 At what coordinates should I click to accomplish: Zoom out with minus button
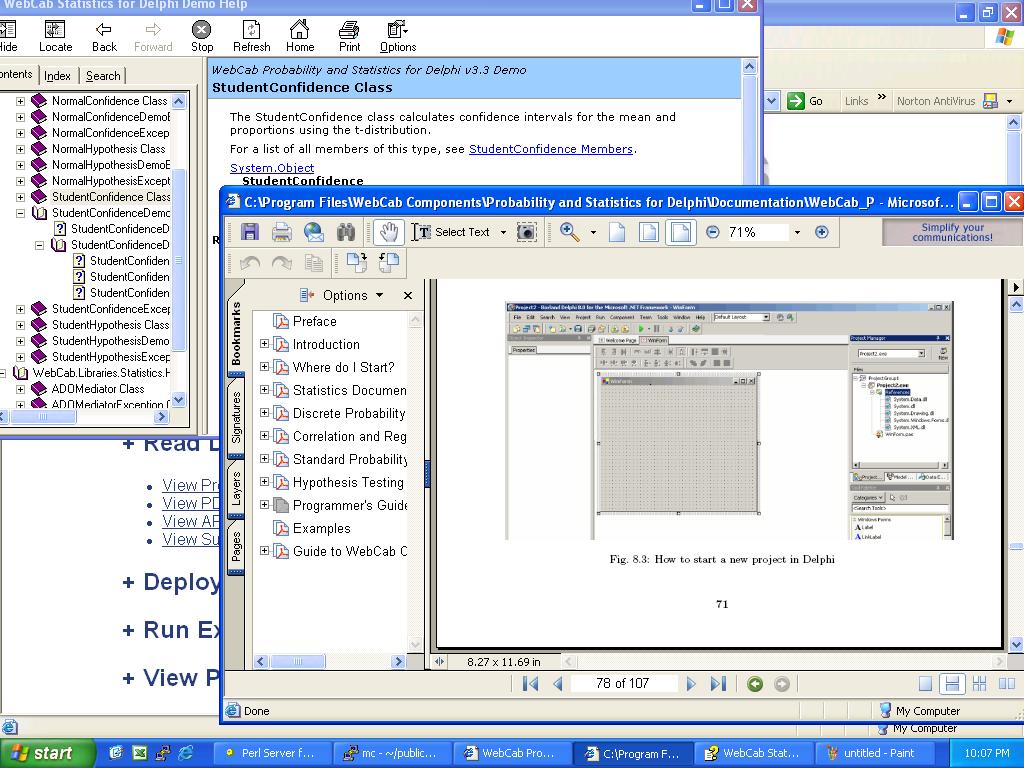click(x=712, y=232)
